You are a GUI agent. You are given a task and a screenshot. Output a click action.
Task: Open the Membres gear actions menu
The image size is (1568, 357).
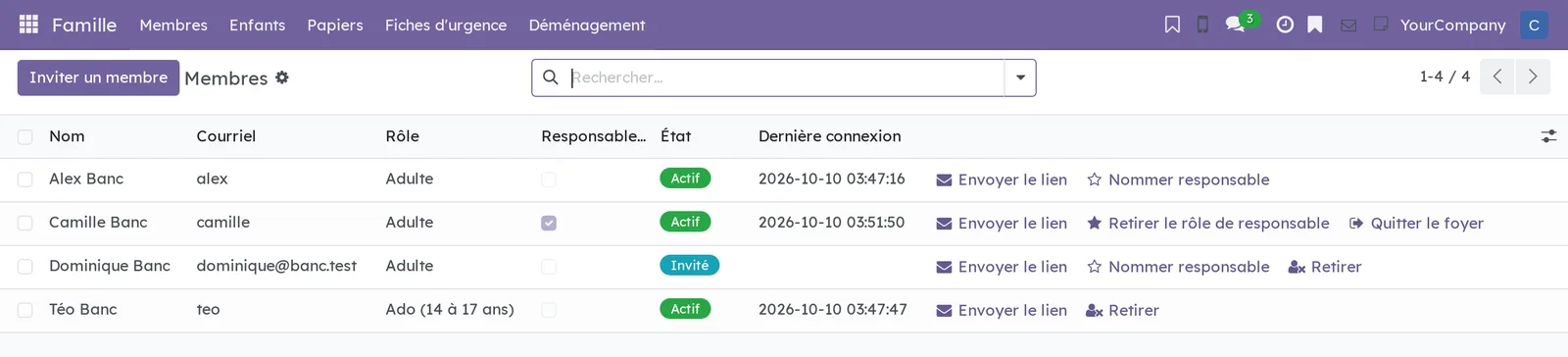click(x=282, y=77)
